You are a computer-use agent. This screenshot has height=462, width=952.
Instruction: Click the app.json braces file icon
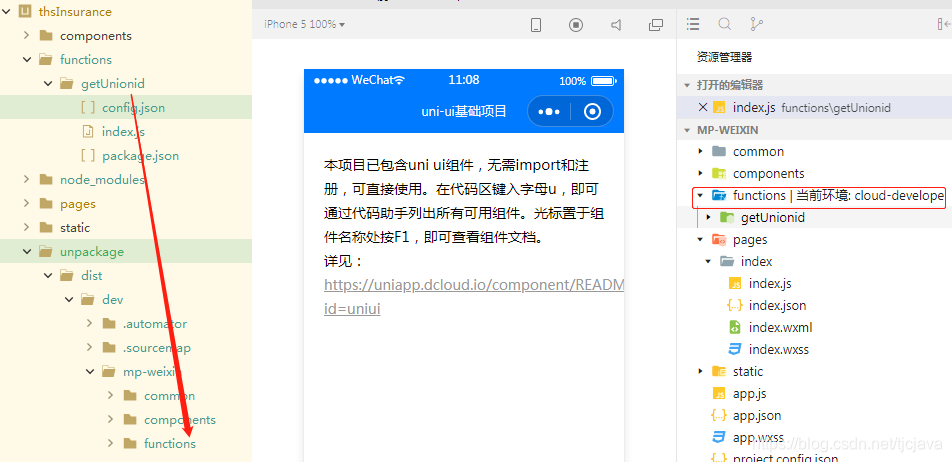719,416
